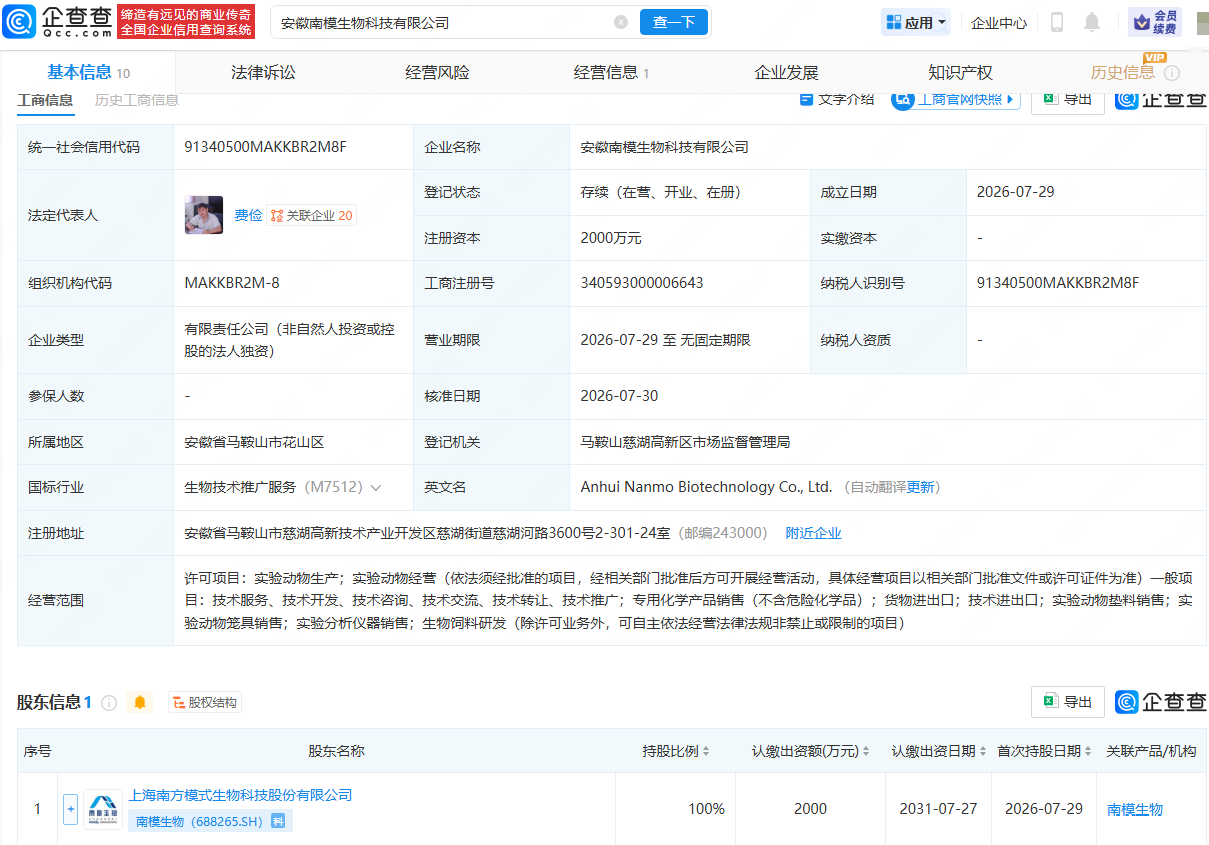Open 附近企业 nearby companies link
This screenshot has width=1209, height=845.
pos(813,533)
